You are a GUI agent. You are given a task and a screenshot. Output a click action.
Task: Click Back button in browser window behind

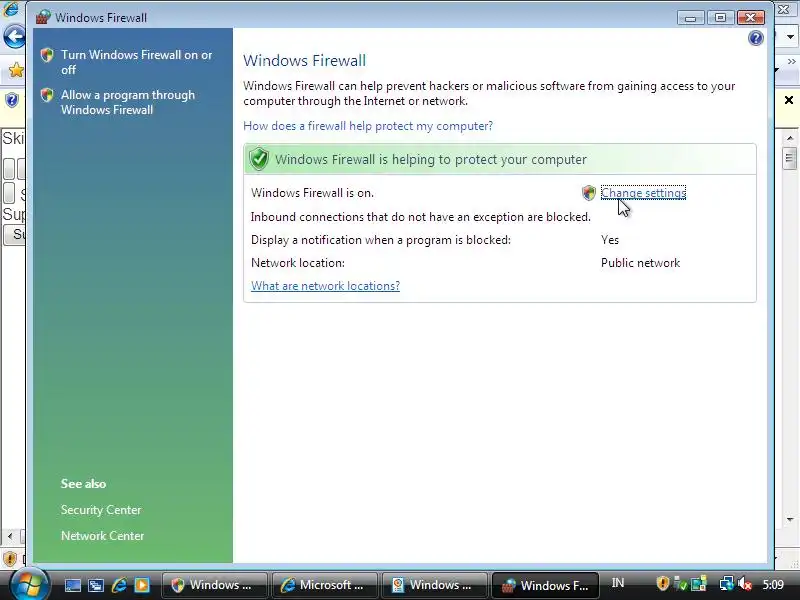pyautogui.click(x=14, y=37)
